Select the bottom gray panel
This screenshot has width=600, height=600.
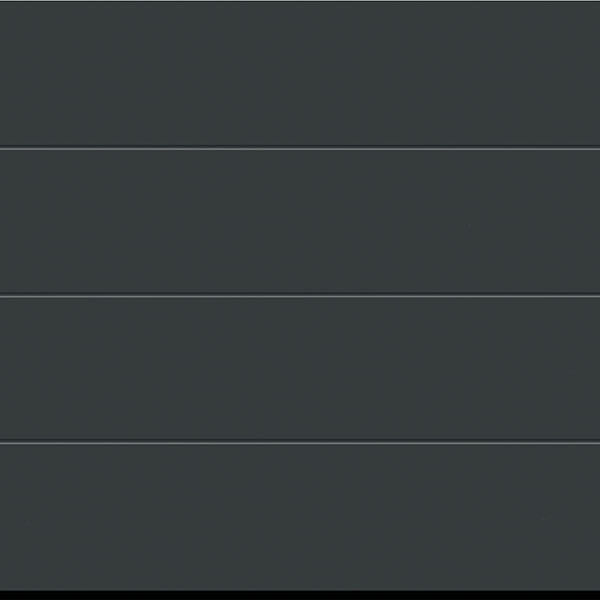300,517
